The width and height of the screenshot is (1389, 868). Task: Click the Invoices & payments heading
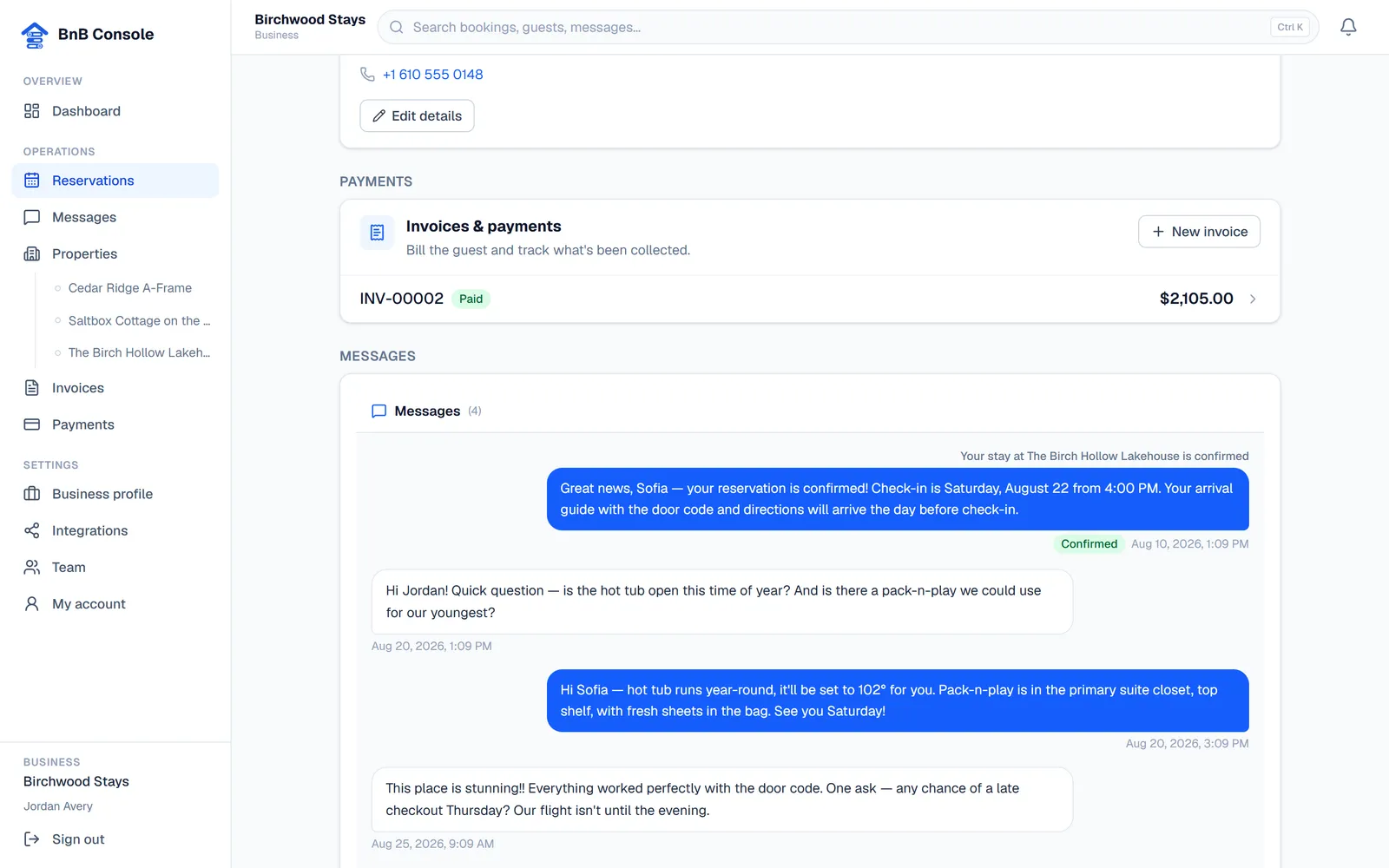click(x=484, y=227)
